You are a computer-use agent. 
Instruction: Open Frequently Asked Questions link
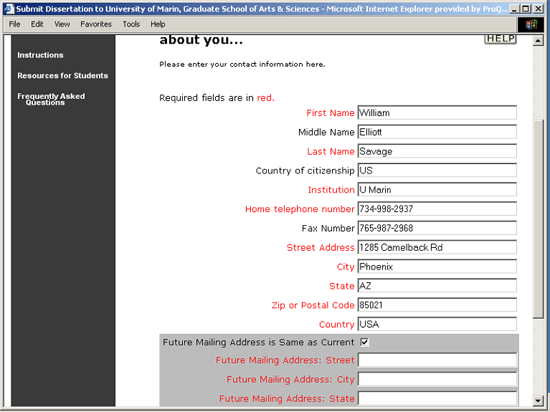pyautogui.click(x=51, y=99)
